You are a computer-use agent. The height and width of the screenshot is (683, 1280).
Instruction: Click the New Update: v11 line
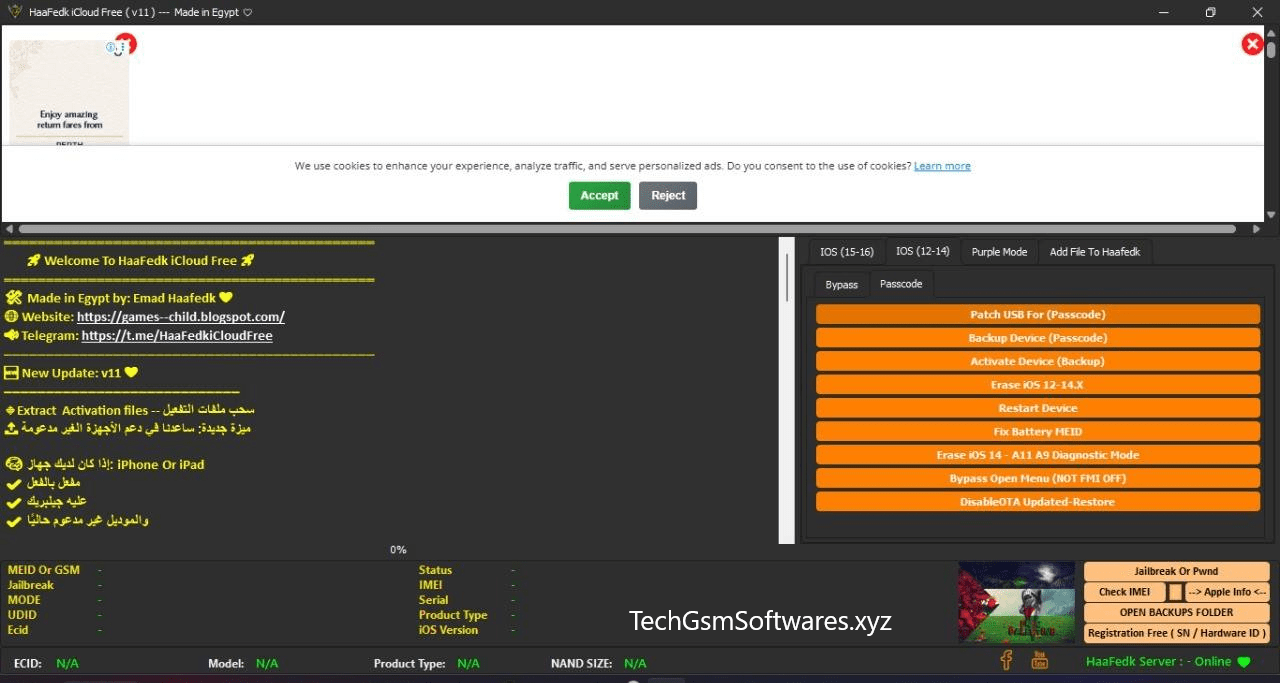pos(71,373)
